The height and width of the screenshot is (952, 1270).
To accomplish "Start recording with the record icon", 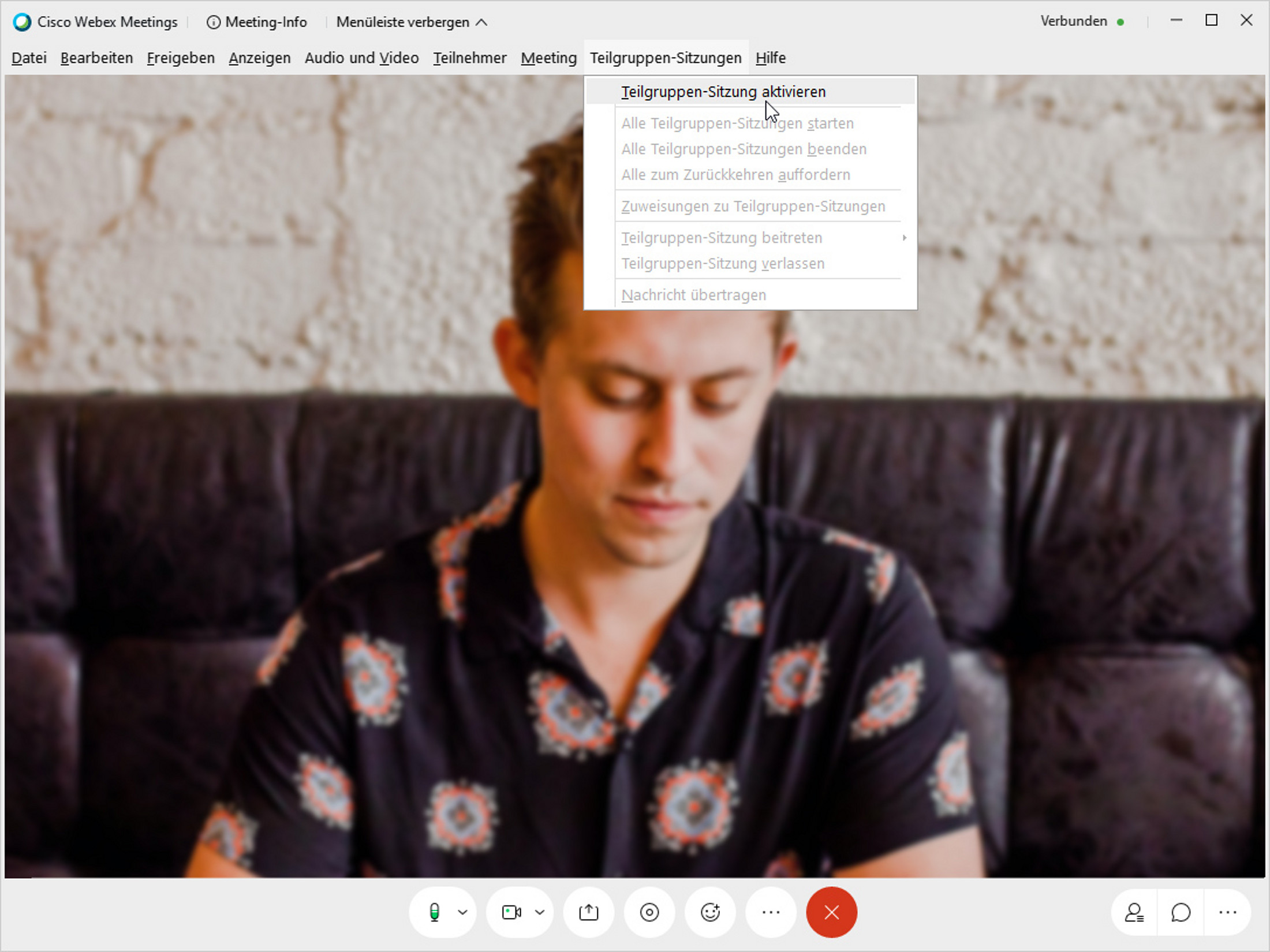I will [649, 912].
